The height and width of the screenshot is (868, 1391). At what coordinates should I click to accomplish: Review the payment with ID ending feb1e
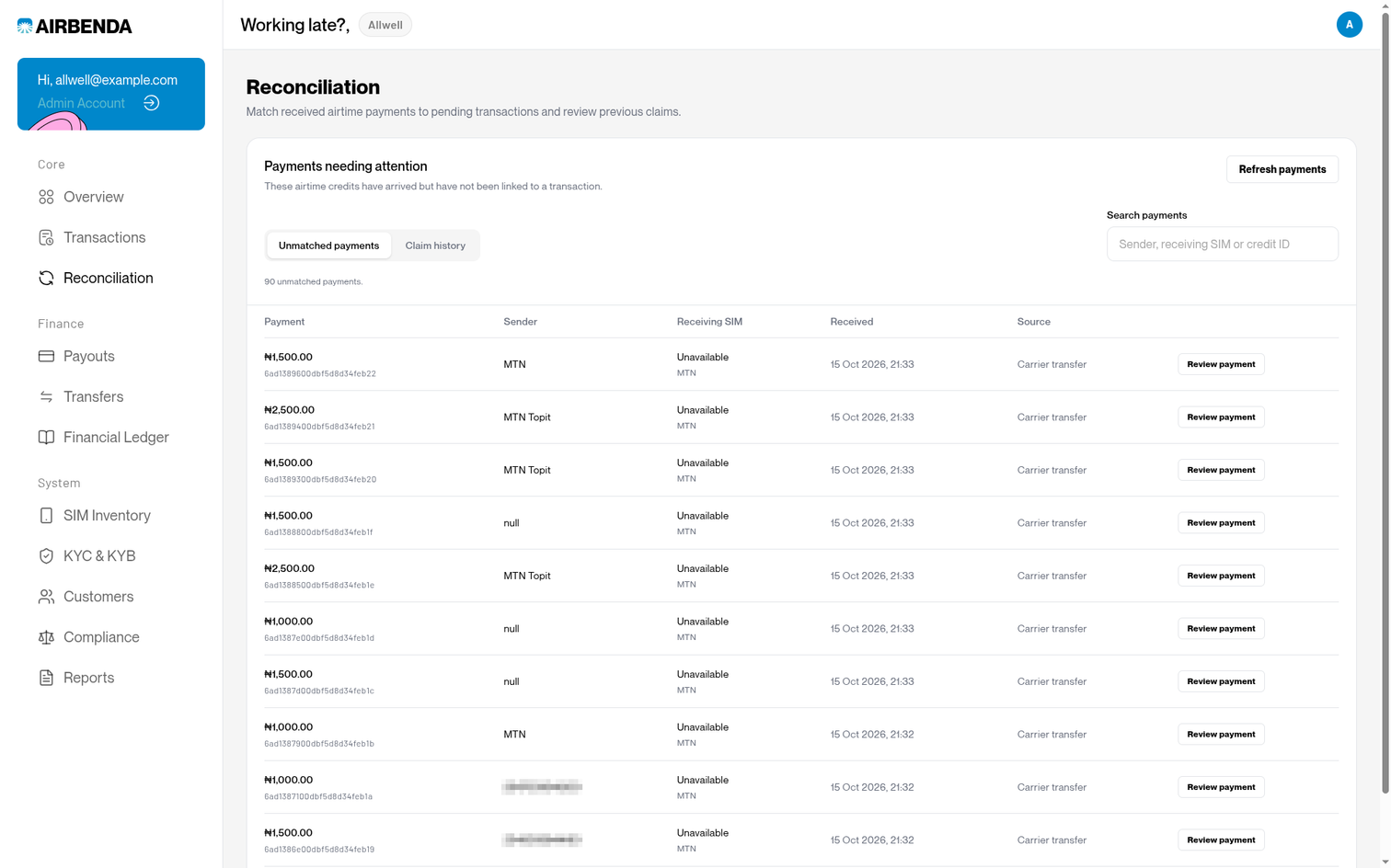coord(1221,576)
